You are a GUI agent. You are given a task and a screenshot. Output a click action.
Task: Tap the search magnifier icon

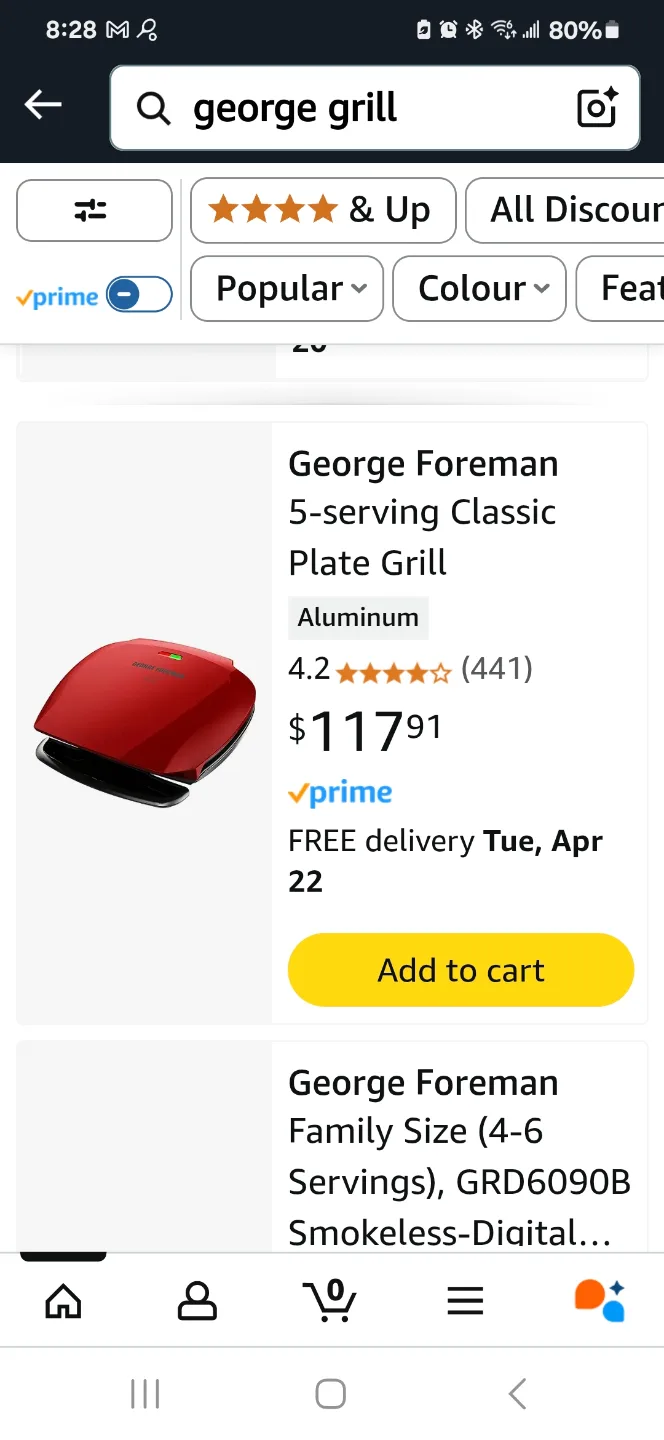tap(153, 108)
